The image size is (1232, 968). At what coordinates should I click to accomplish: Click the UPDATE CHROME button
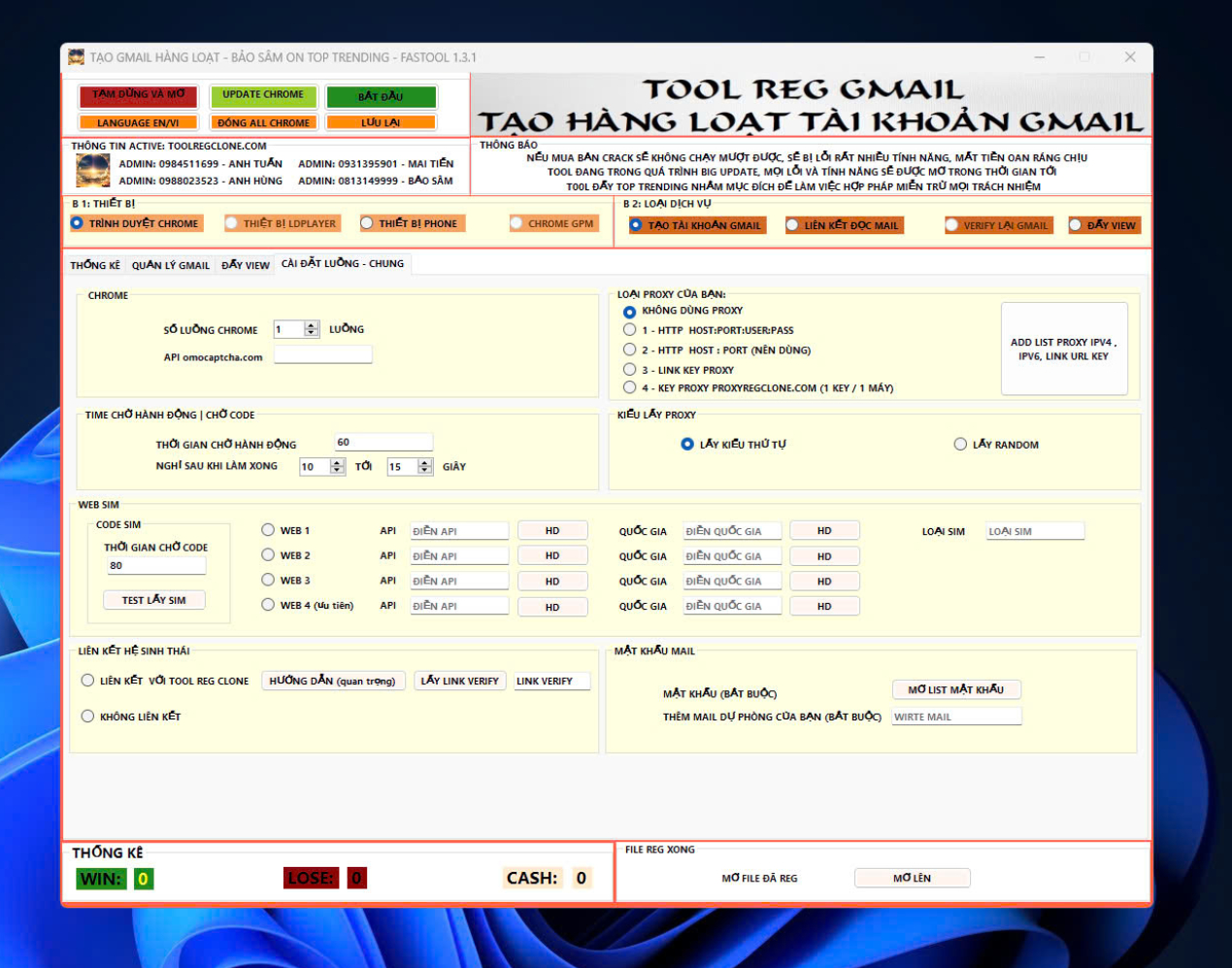[x=262, y=96]
